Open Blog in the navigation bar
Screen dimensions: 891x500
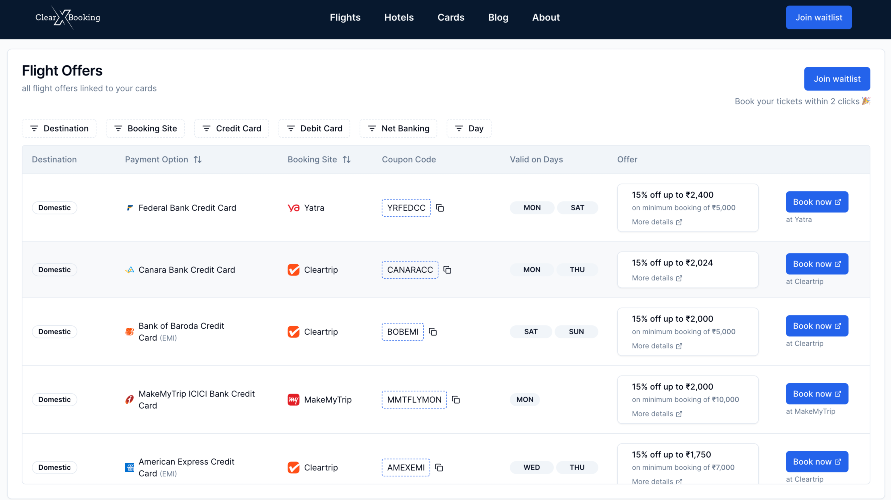498,18
